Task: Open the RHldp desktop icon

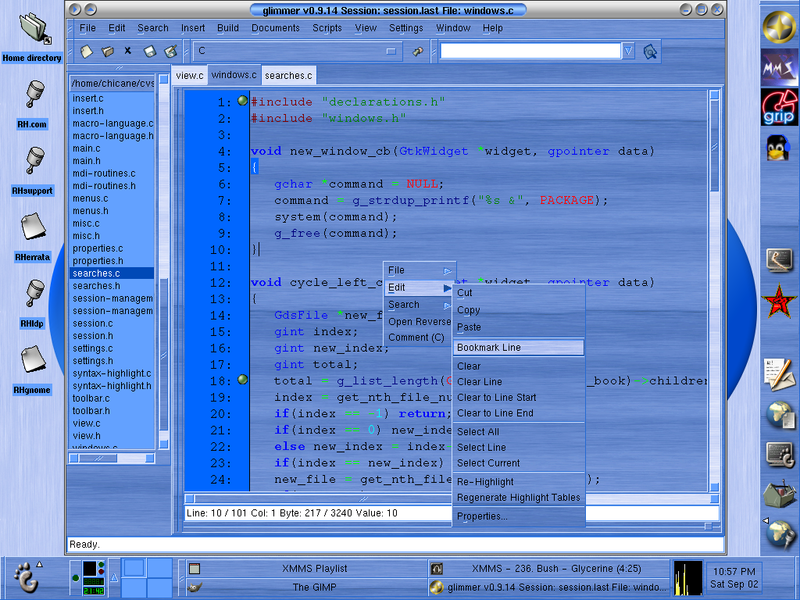Action: coord(32,304)
